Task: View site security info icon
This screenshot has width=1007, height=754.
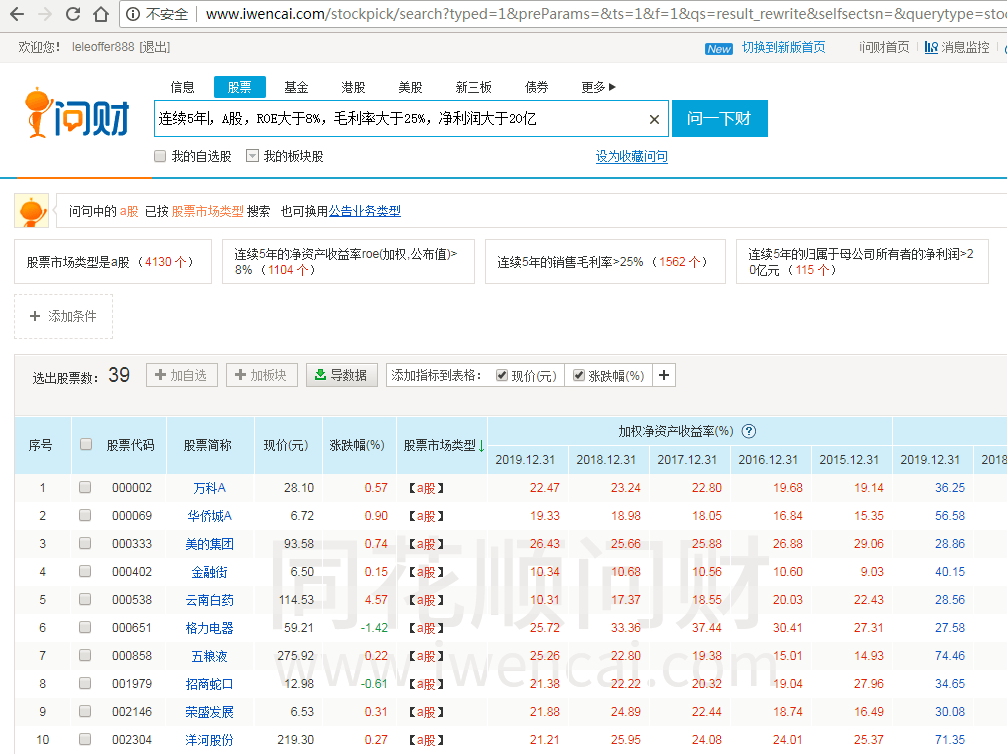Action: point(133,14)
